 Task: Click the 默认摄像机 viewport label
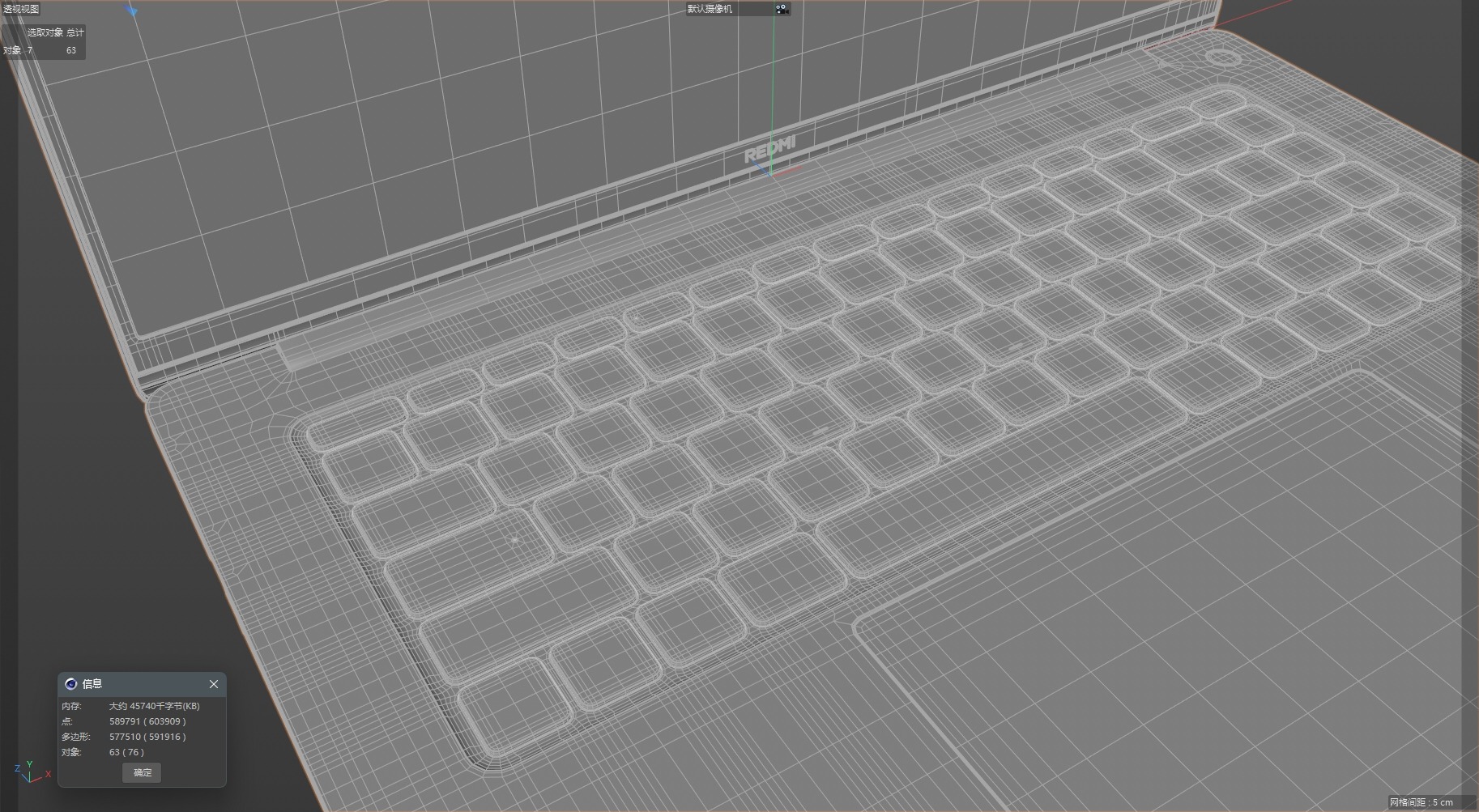pyautogui.click(x=710, y=9)
